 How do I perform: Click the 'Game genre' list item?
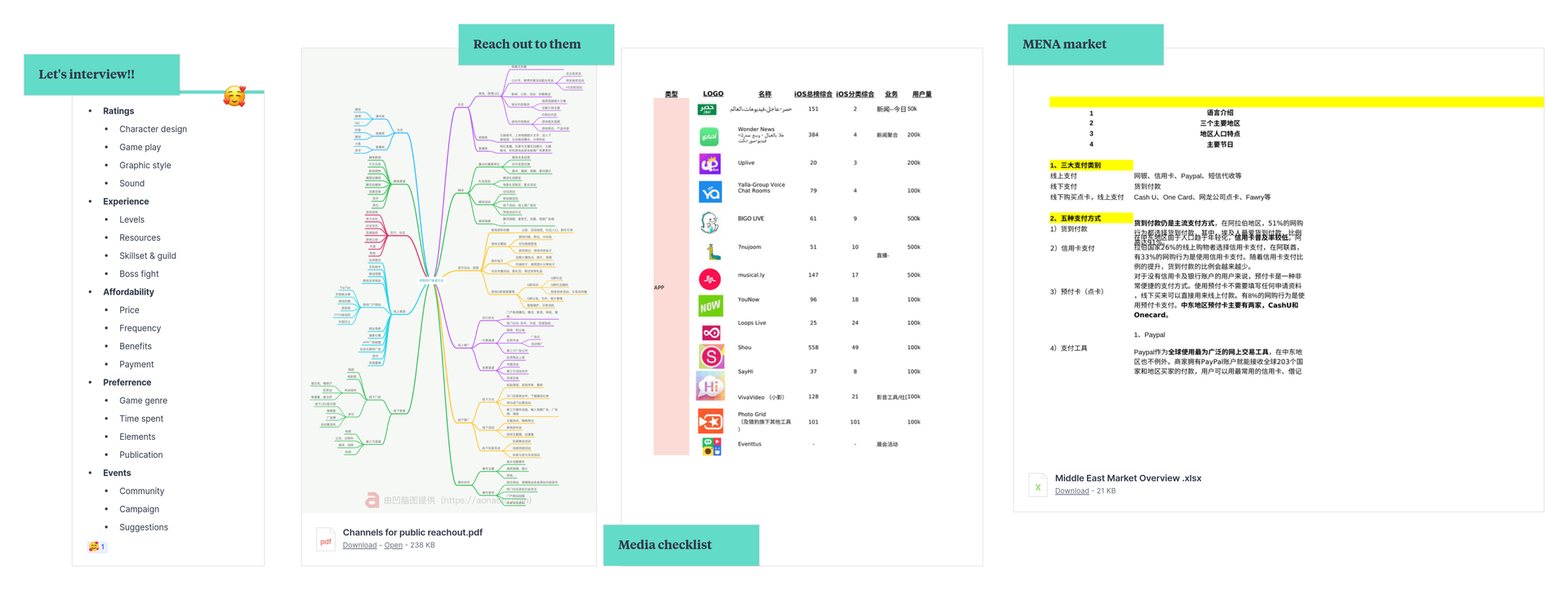(x=143, y=401)
